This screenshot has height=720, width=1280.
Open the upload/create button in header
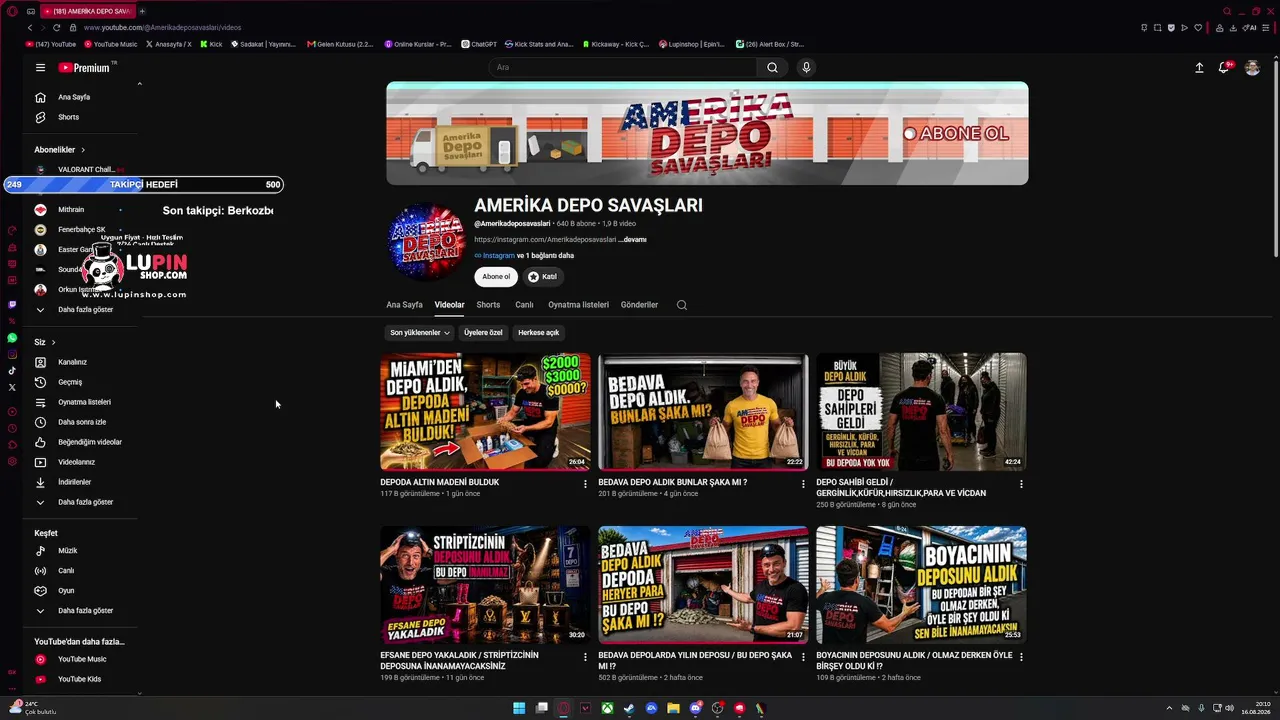click(1199, 68)
